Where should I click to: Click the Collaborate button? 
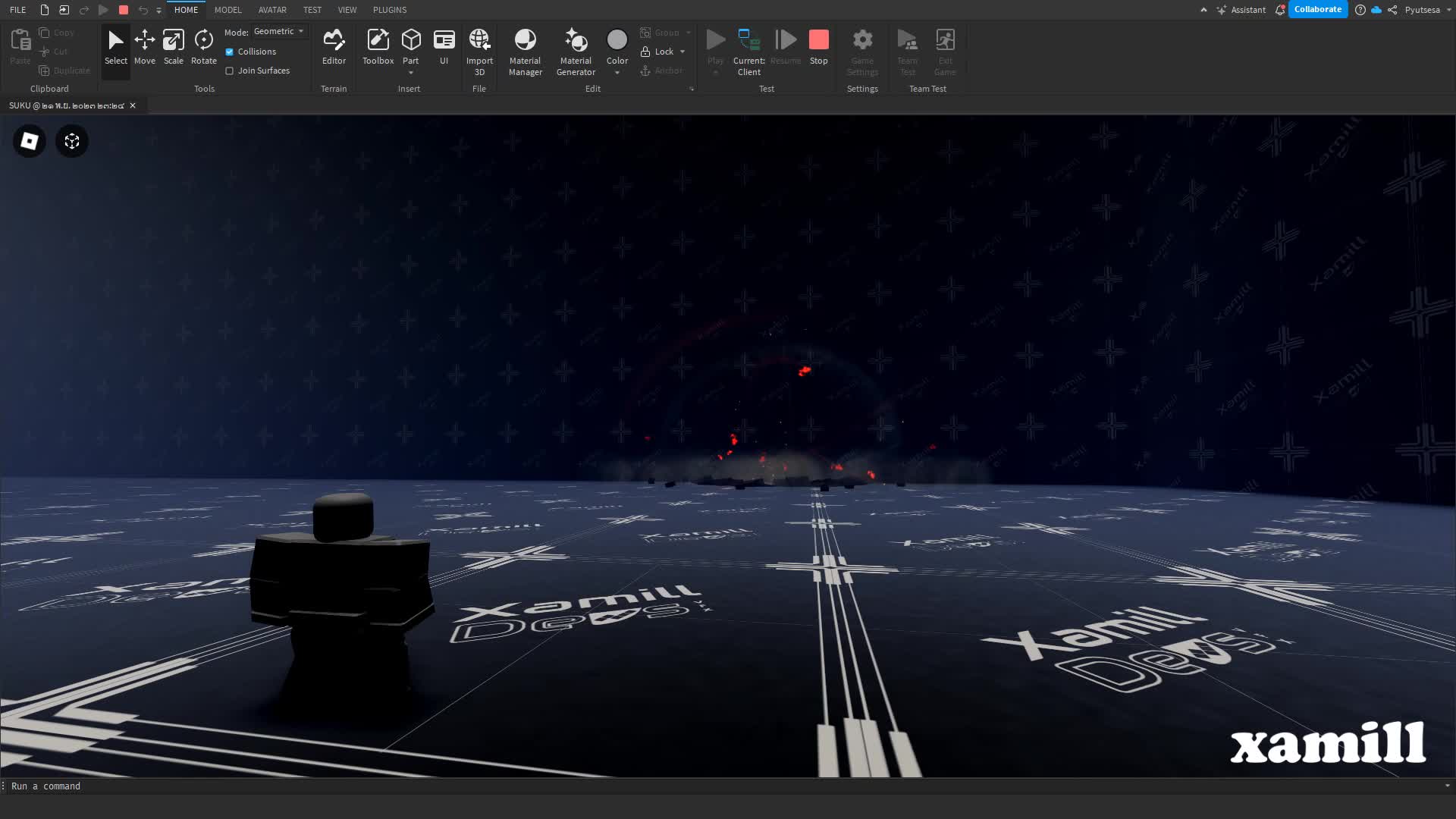click(x=1317, y=10)
